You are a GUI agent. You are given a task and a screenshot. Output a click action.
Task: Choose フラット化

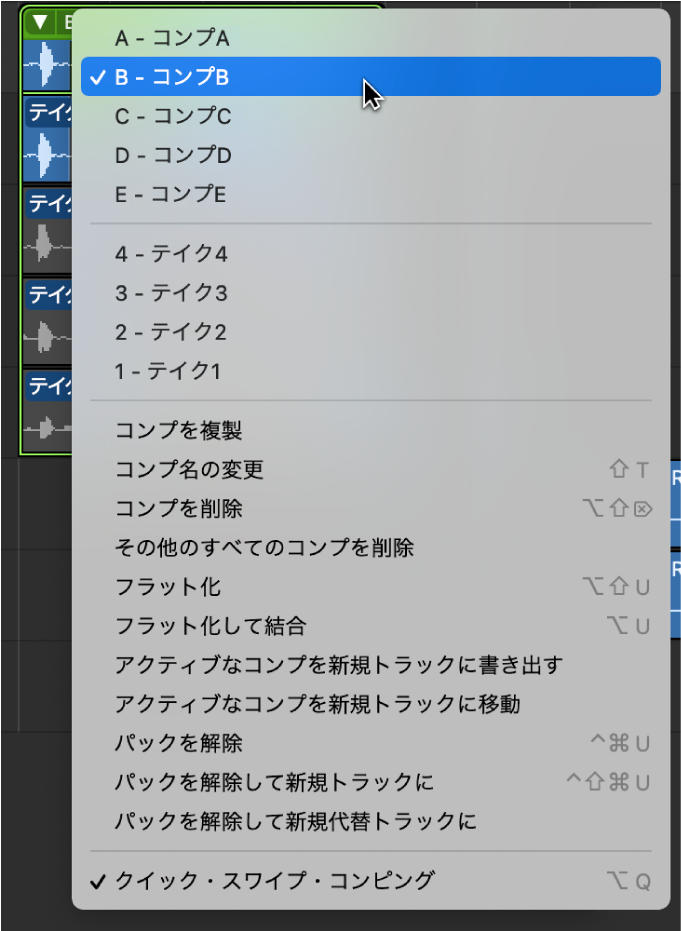coord(370,587)
